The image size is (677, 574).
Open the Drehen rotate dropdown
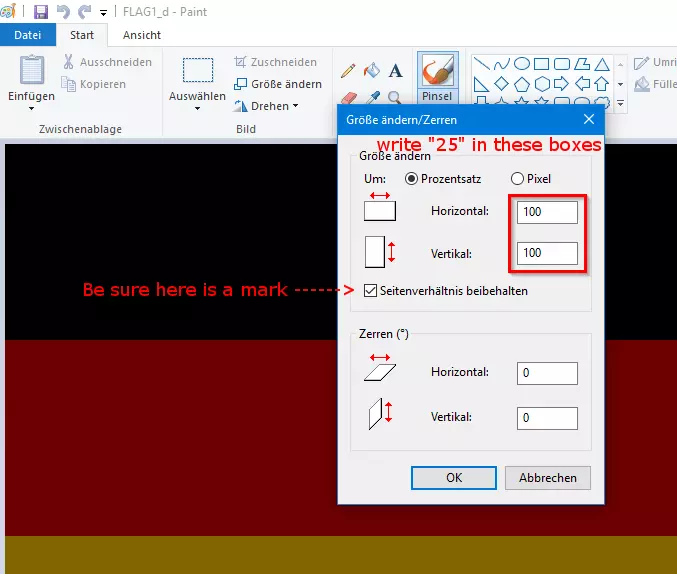coord(266,106)
